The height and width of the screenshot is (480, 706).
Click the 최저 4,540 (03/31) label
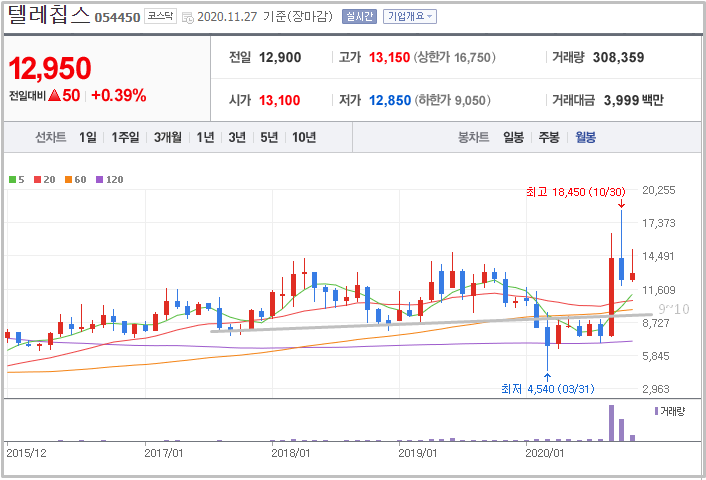[548, 389]
